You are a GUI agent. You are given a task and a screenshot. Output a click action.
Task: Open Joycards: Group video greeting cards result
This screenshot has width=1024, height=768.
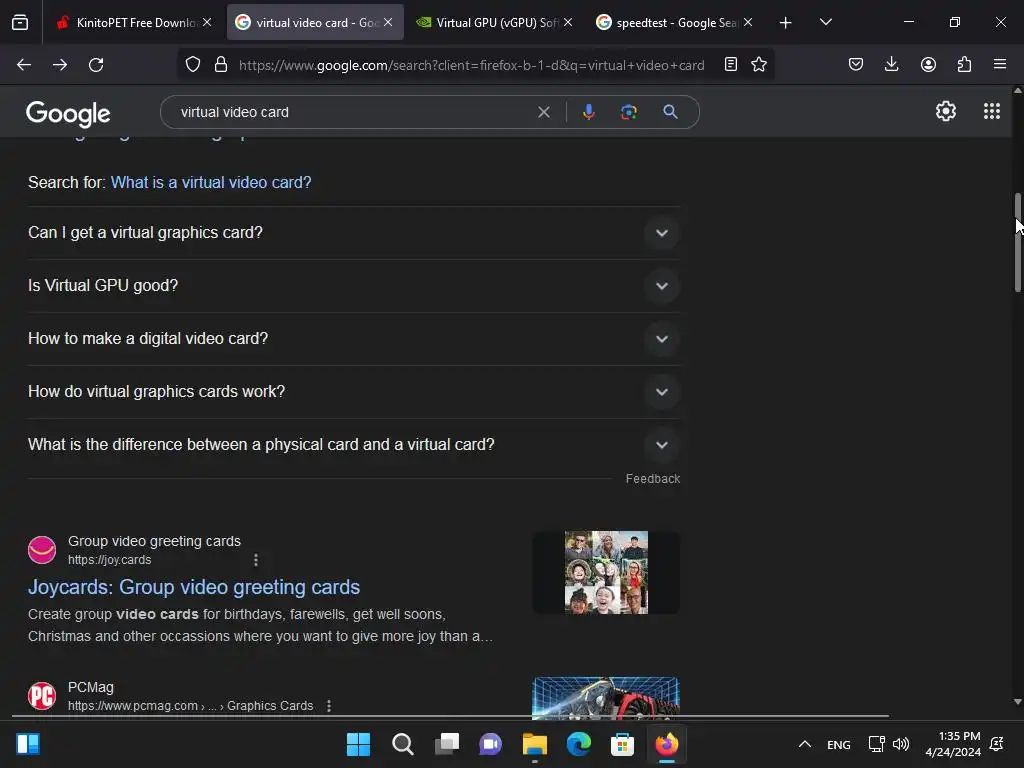[194, 587]
